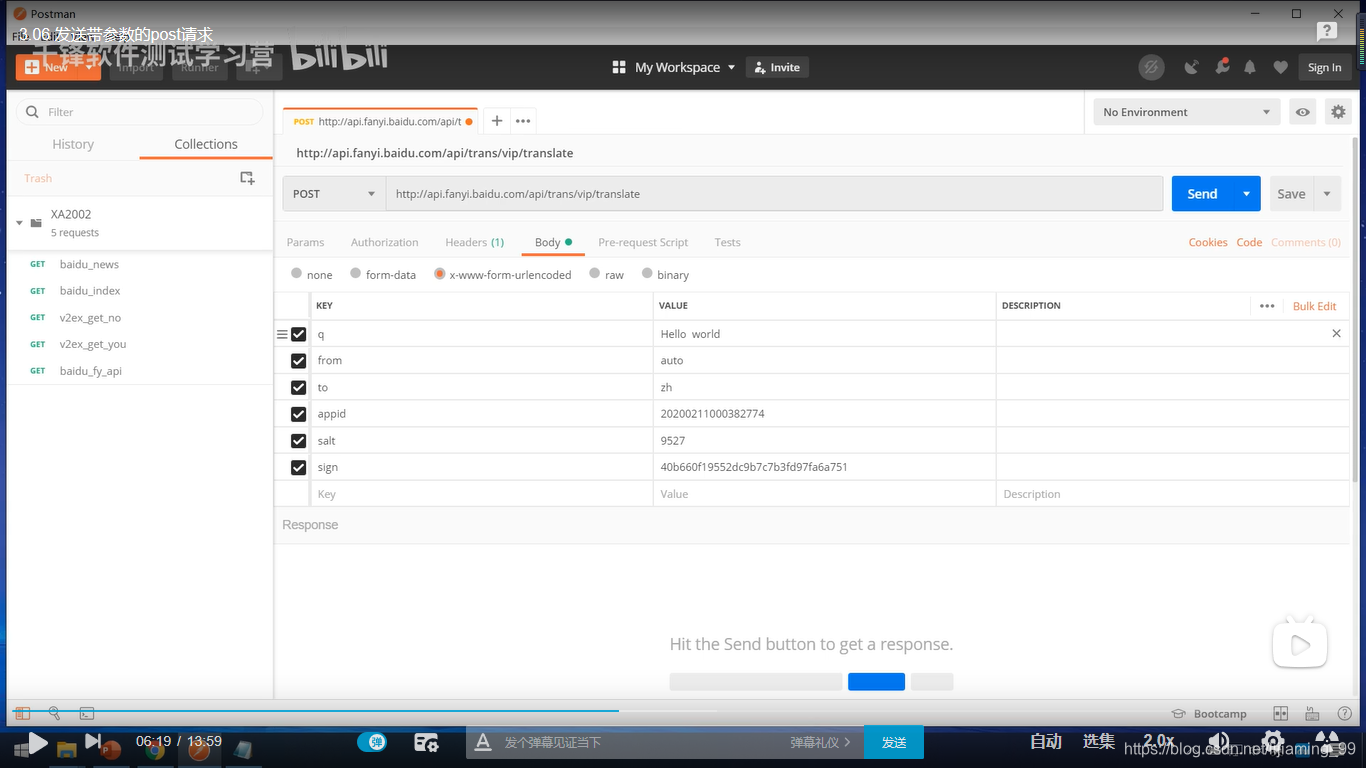Collapse the XA2002 collection
1366x768 pixels.
click(x=19, y=223)
